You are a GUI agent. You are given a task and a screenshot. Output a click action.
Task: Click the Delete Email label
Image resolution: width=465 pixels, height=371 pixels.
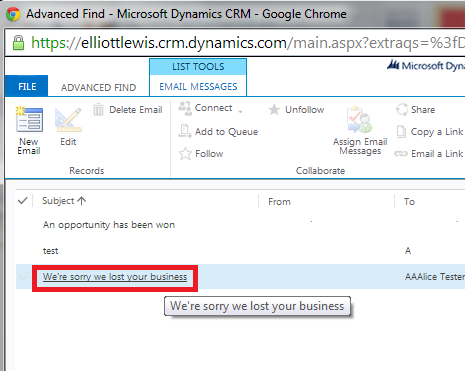pyautogui.click(x=136, y=110)
